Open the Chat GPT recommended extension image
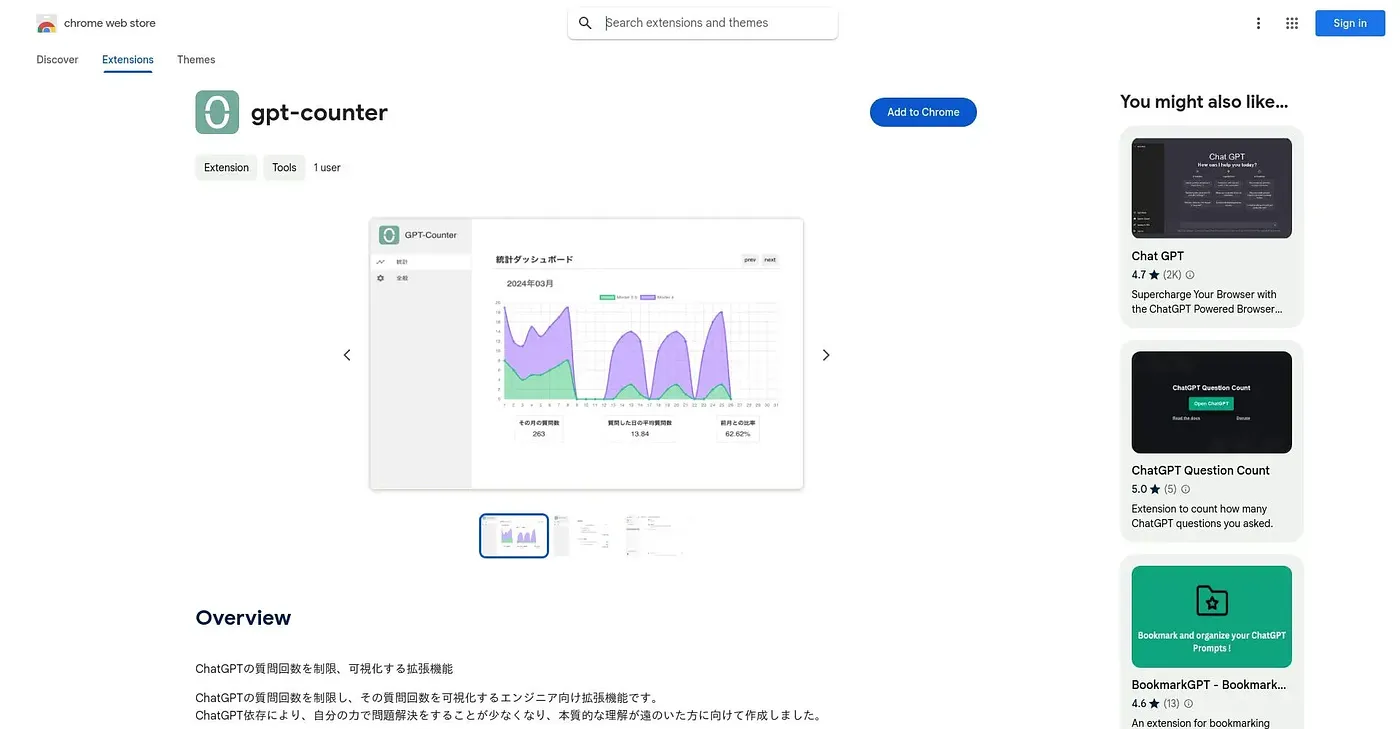This screenshot has width=1400, height=729. [1212, 188]
